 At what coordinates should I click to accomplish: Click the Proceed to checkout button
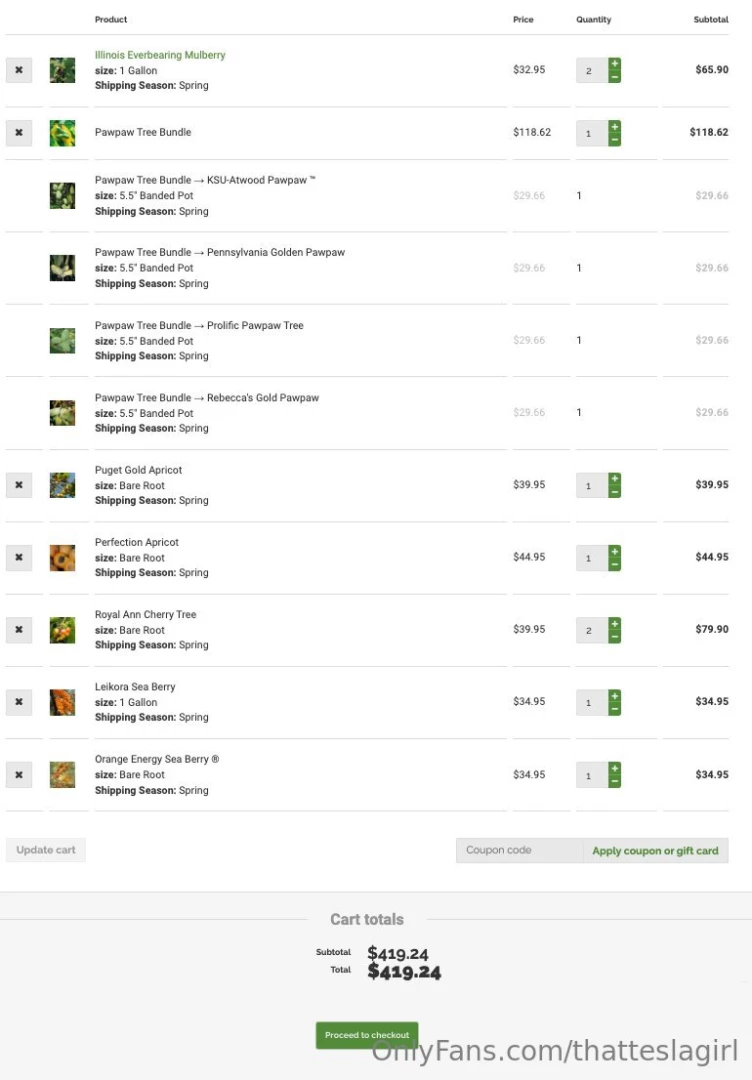pyautogui.click(x=367, y=1035)
